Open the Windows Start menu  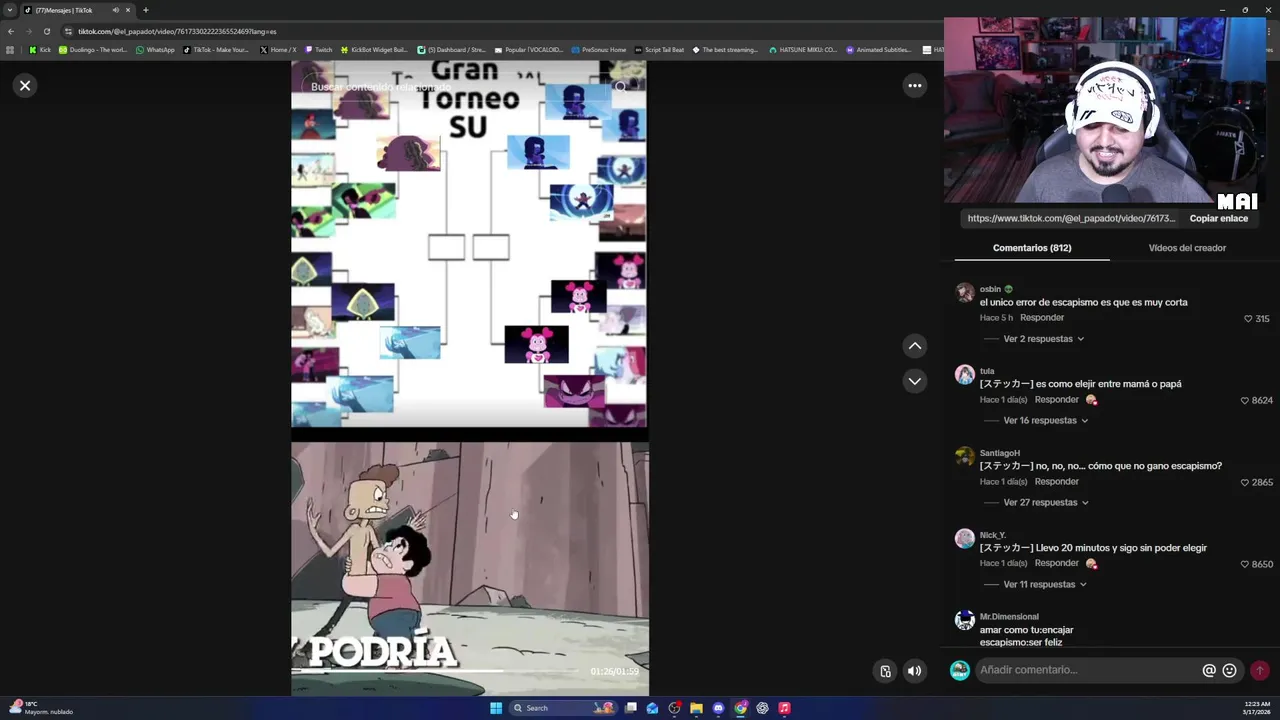click(x=496, y=708)
